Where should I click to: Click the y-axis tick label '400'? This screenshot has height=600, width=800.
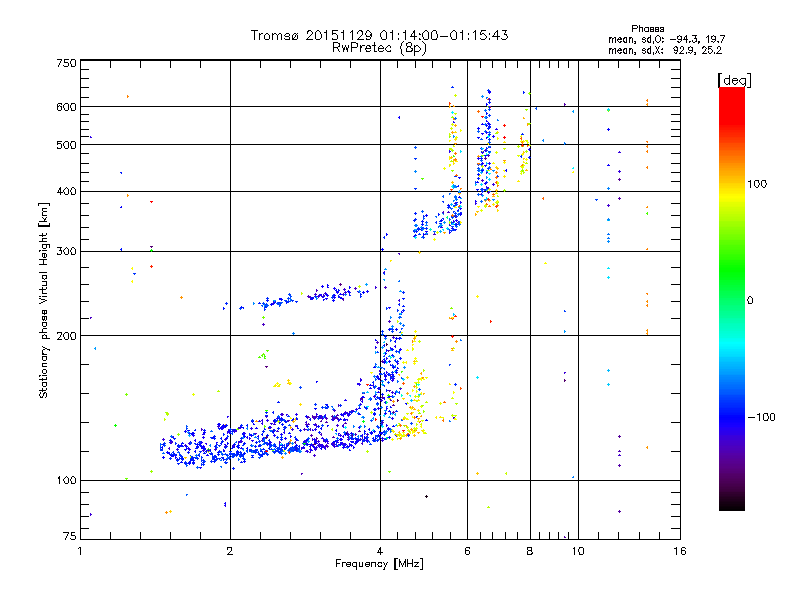point(66,192)
